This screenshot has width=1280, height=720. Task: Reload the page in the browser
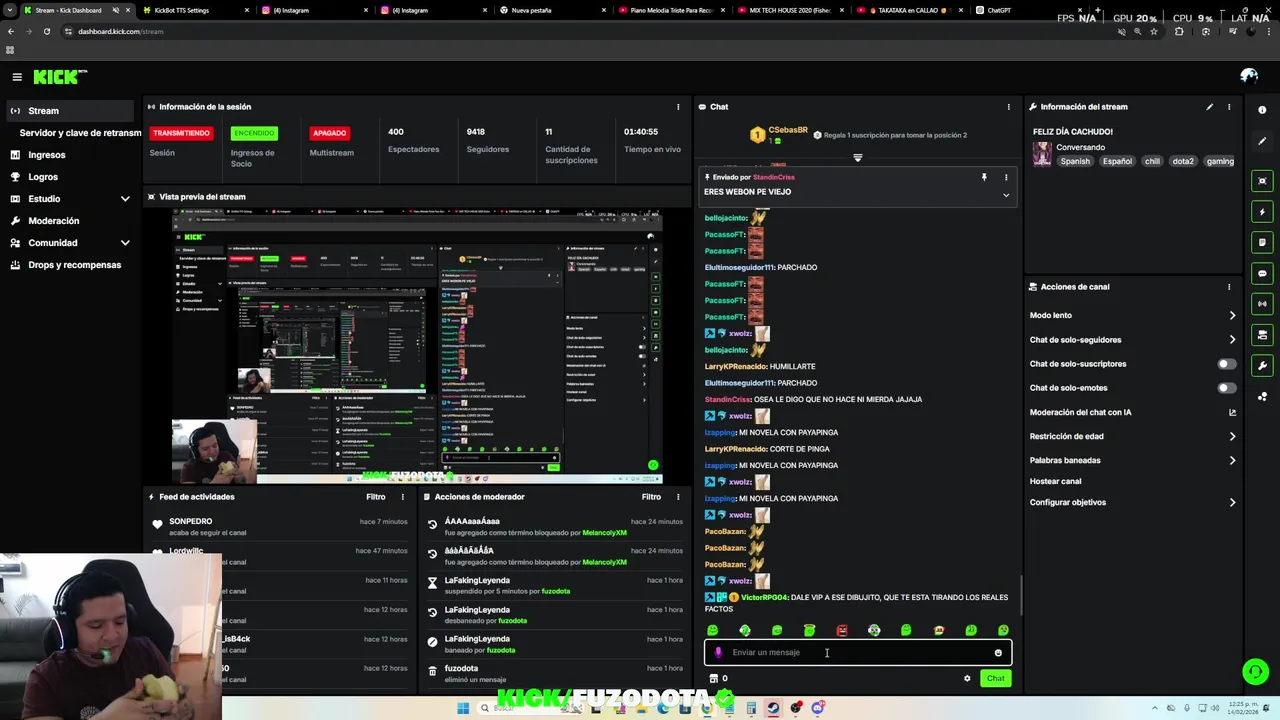pos(46,31)
